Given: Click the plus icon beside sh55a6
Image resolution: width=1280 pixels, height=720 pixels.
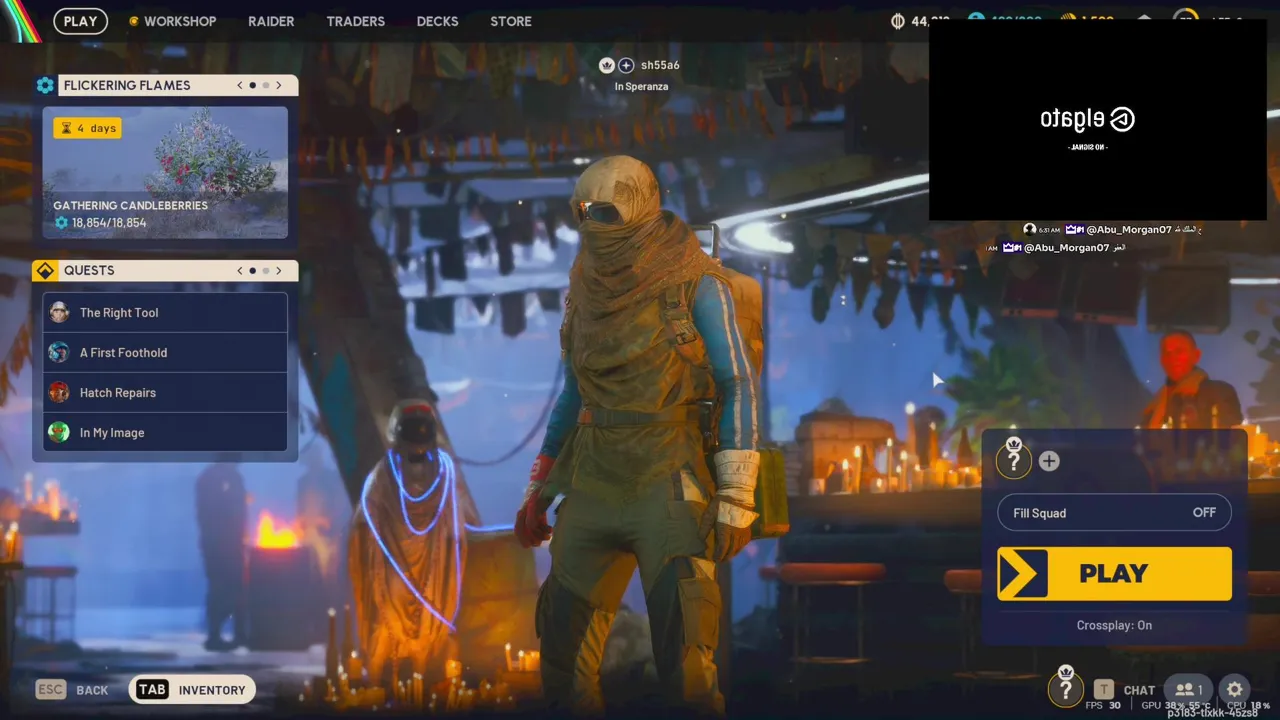Looking at the screenshot, I should [x=626, y=65].
